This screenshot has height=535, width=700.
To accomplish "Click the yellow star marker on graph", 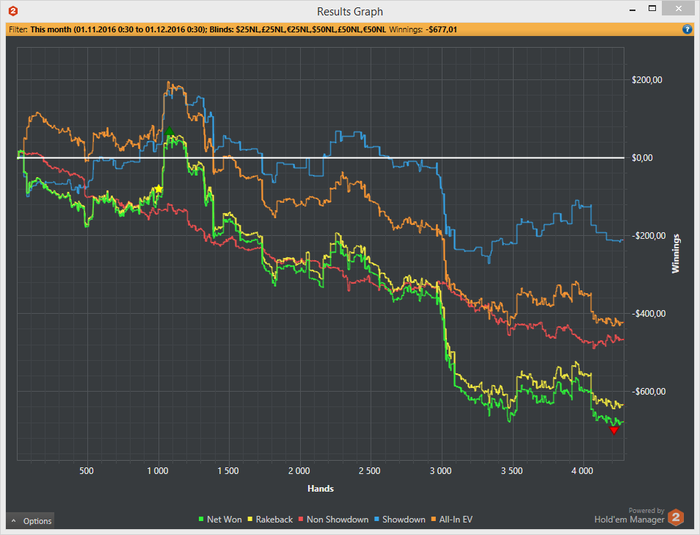I will [158, 189].
